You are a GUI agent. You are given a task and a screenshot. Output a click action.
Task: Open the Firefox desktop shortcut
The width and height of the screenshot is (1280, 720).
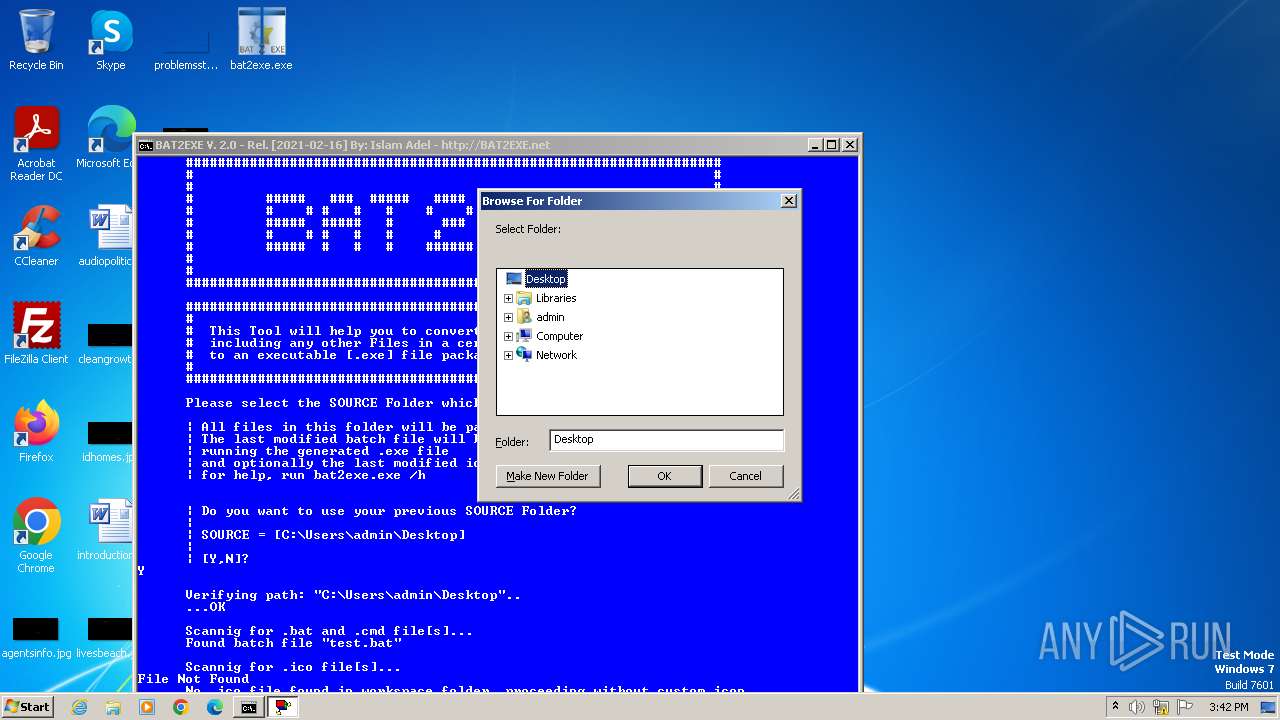36,431
